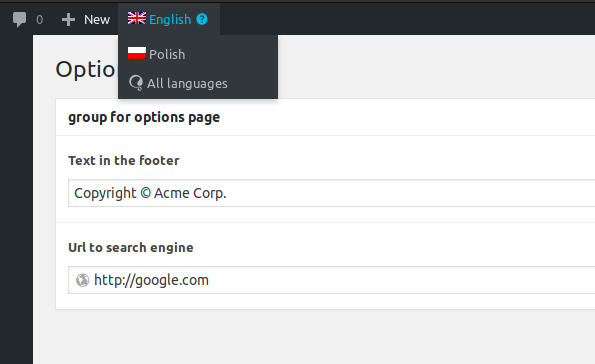Open comments via the speech bubble icon
This screenshot has width=595, height=364.
[19, 19]
